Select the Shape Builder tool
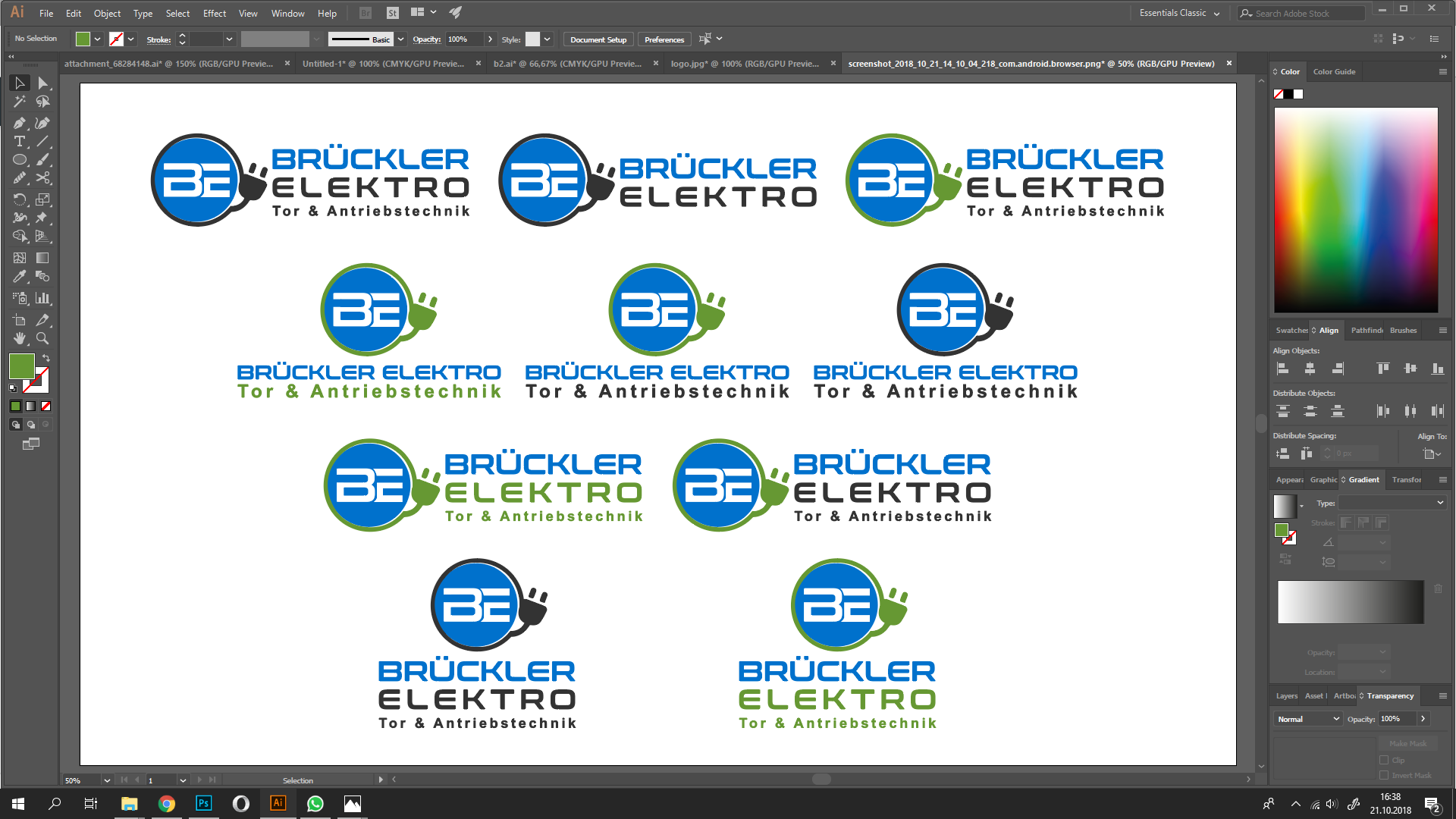Screen dimensions: 1456x819 pyautogui.click(x=20, y=237)
